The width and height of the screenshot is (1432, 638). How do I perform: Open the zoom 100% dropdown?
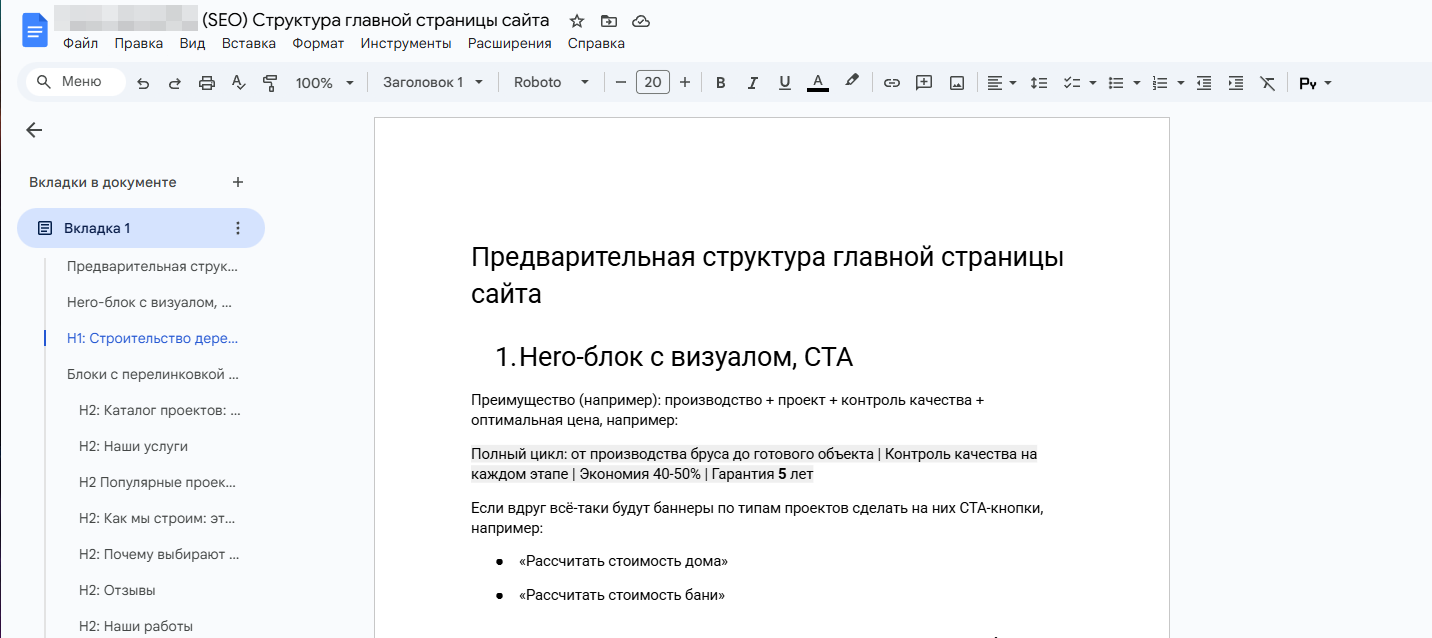(x=325, y=83)
